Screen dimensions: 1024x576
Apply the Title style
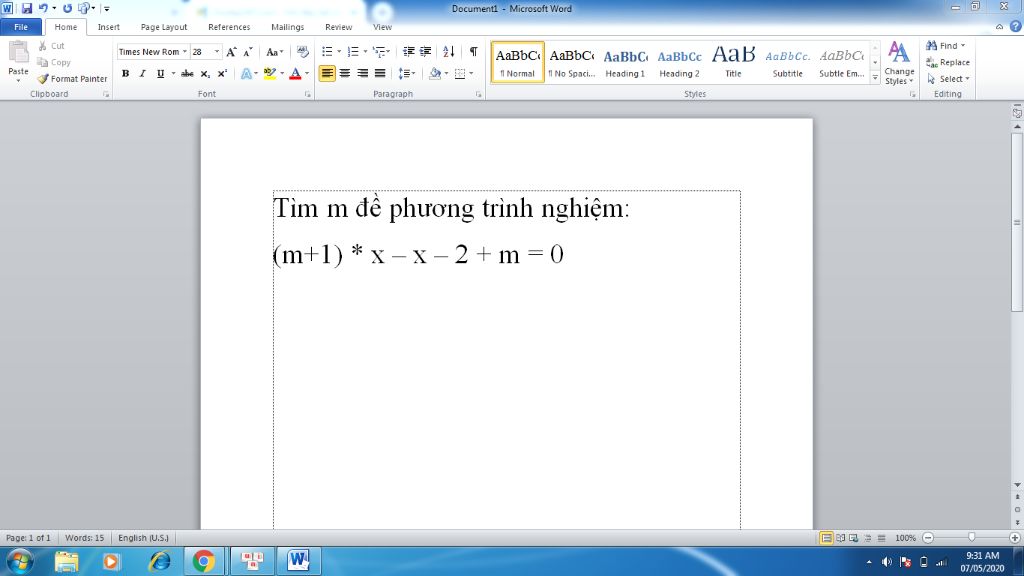pos(733,62)
